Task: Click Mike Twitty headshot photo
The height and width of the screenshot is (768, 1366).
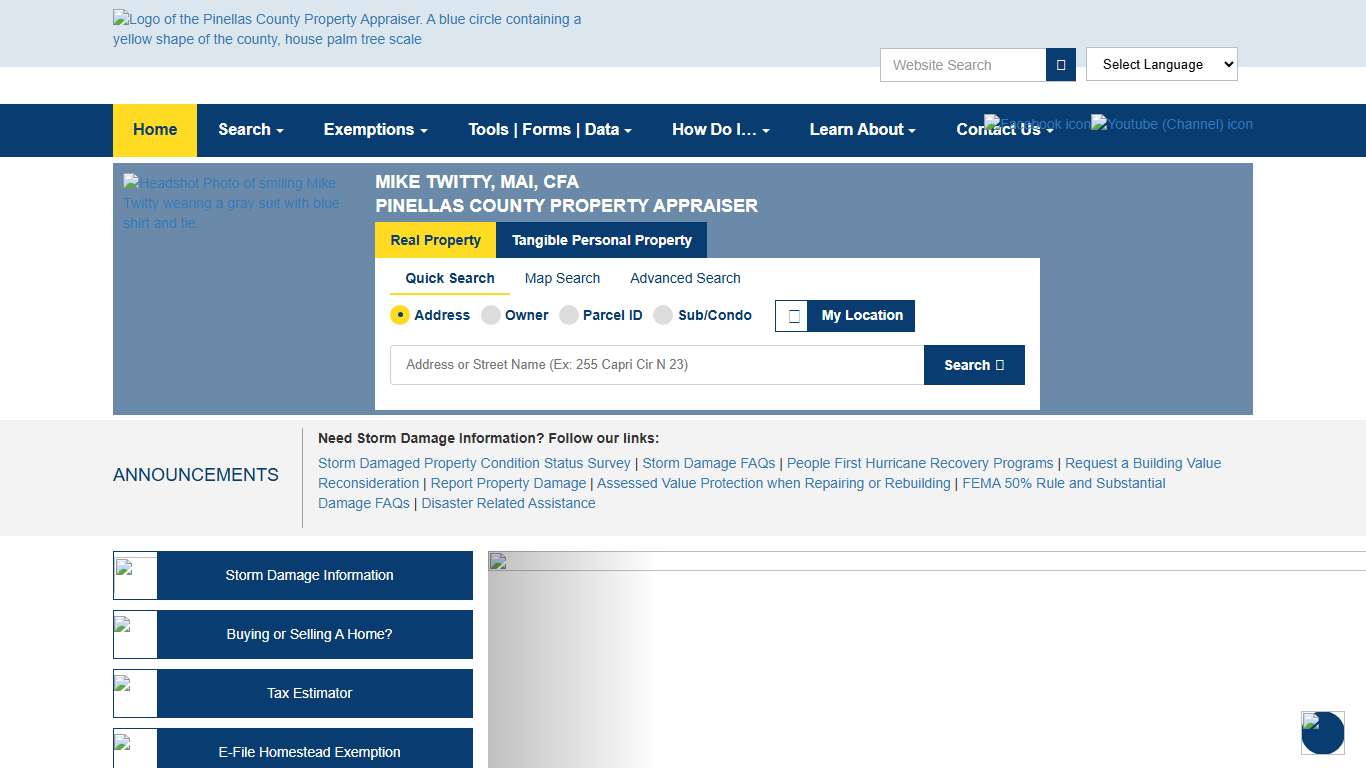Action: tap(231, 203)
